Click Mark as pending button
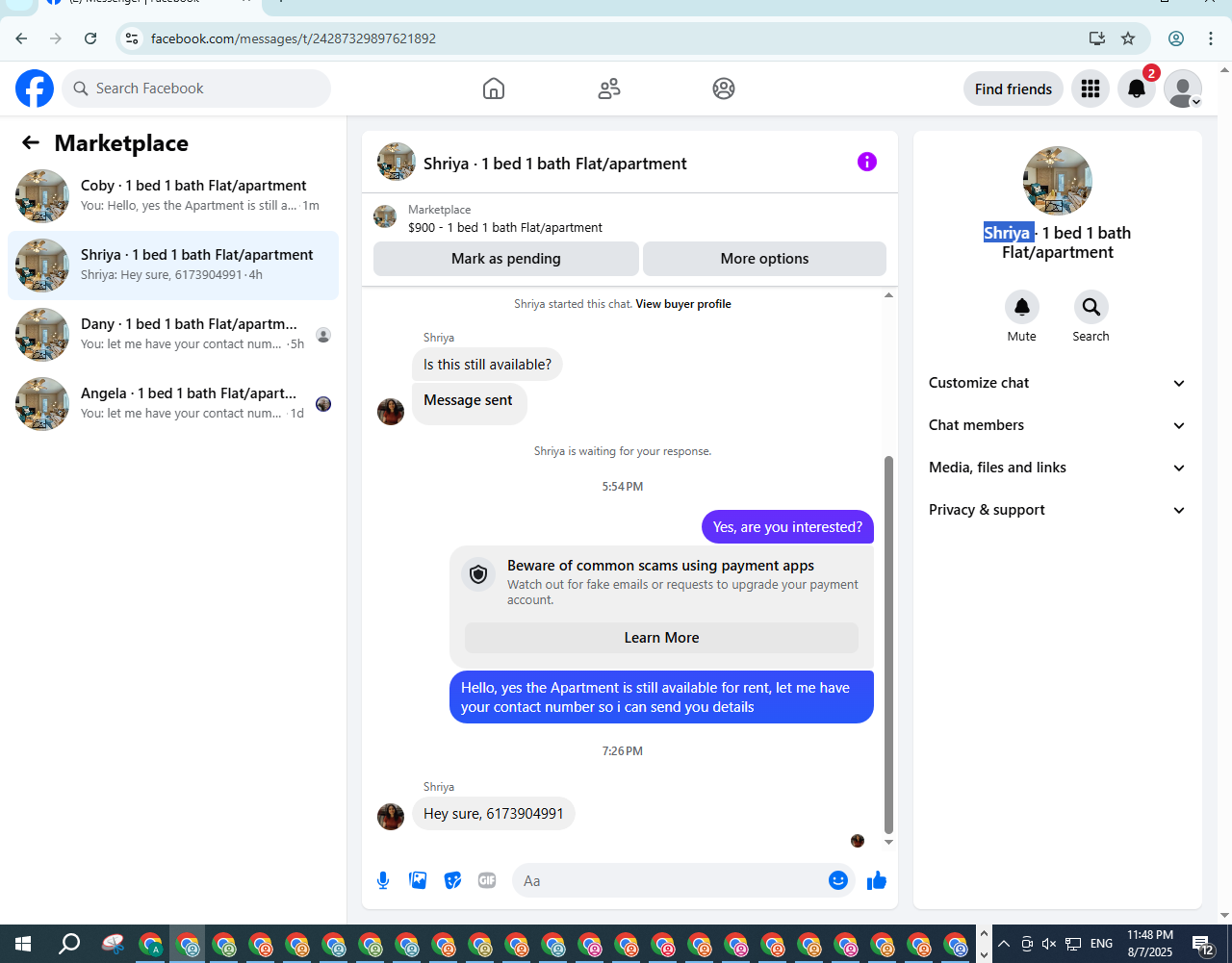 pos(506,259)
